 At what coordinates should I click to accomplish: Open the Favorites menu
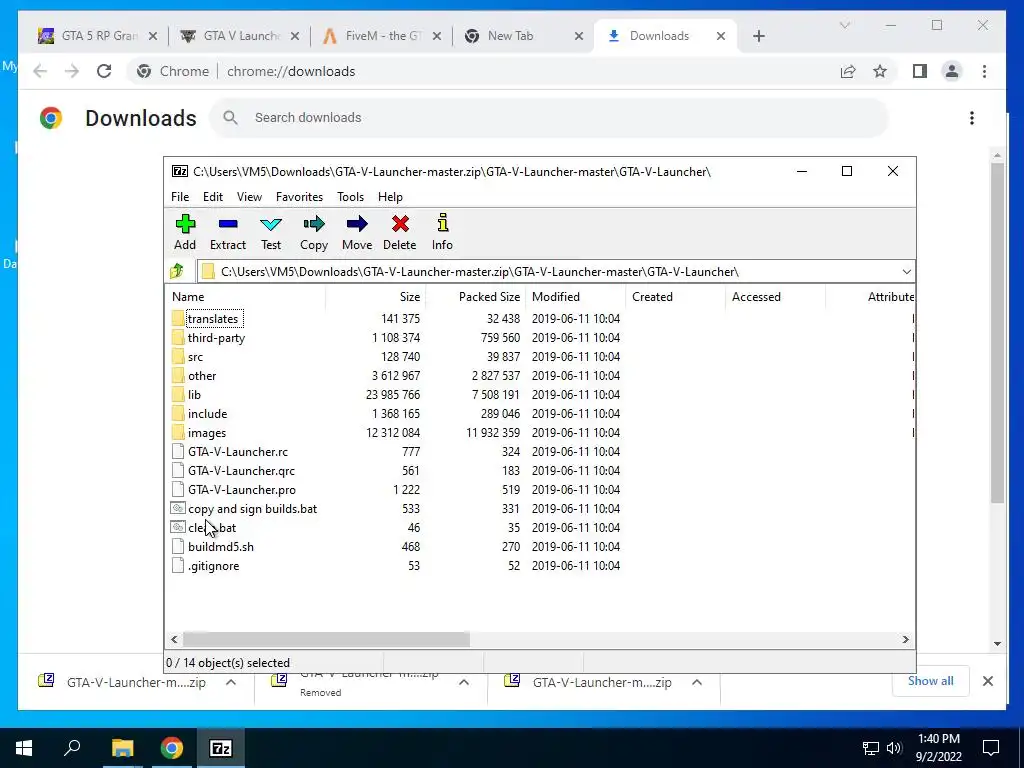pyautogui.click(x=299, y=197)
